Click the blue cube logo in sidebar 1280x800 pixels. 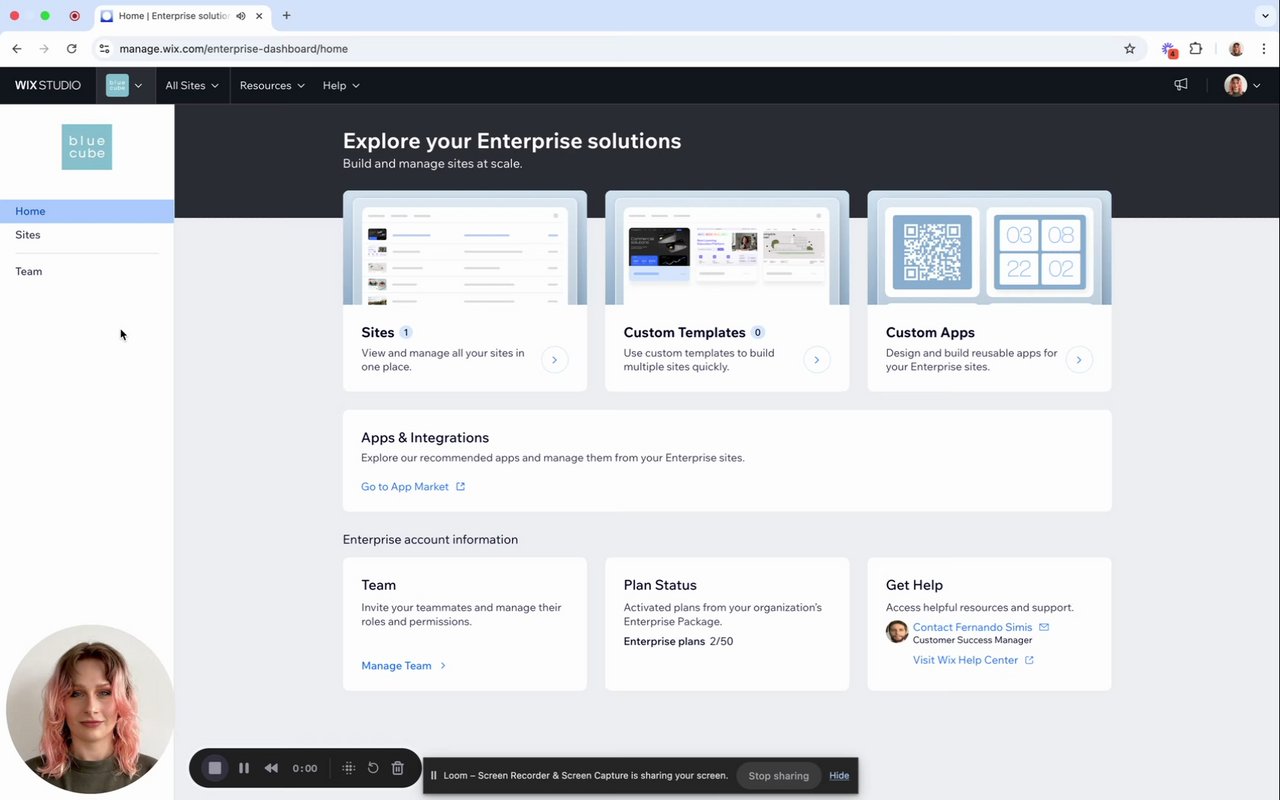(87, 147)
